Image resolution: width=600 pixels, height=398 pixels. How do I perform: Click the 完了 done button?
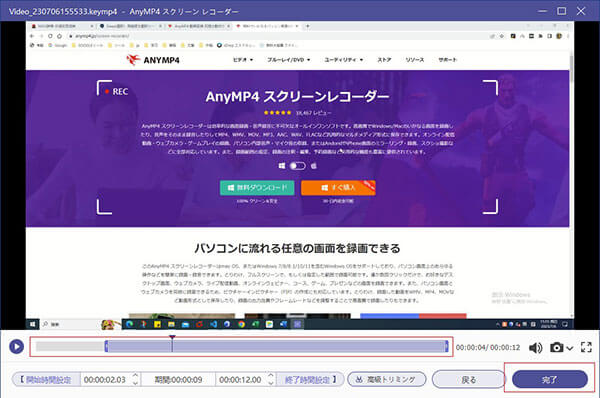tap(550, 379)
